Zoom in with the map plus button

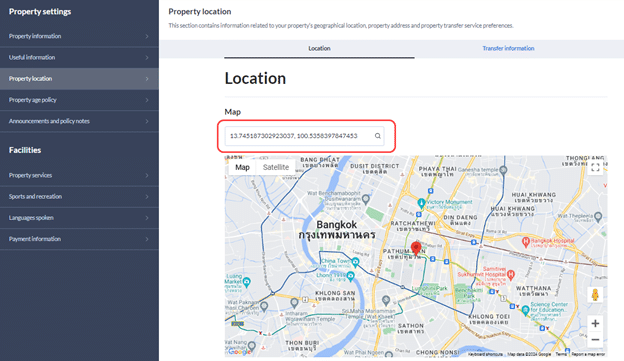click(x=595, y=323)
